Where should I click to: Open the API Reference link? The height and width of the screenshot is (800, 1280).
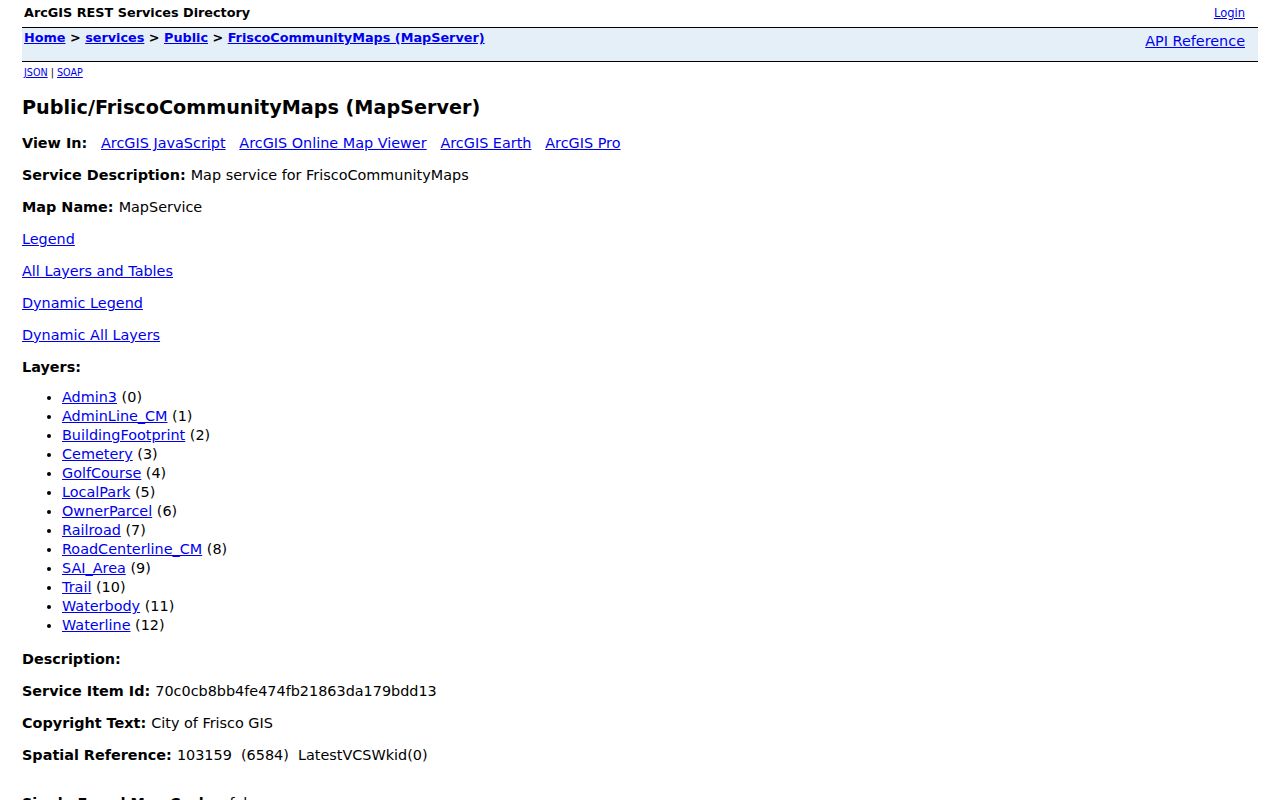[x=1195, y=41]
